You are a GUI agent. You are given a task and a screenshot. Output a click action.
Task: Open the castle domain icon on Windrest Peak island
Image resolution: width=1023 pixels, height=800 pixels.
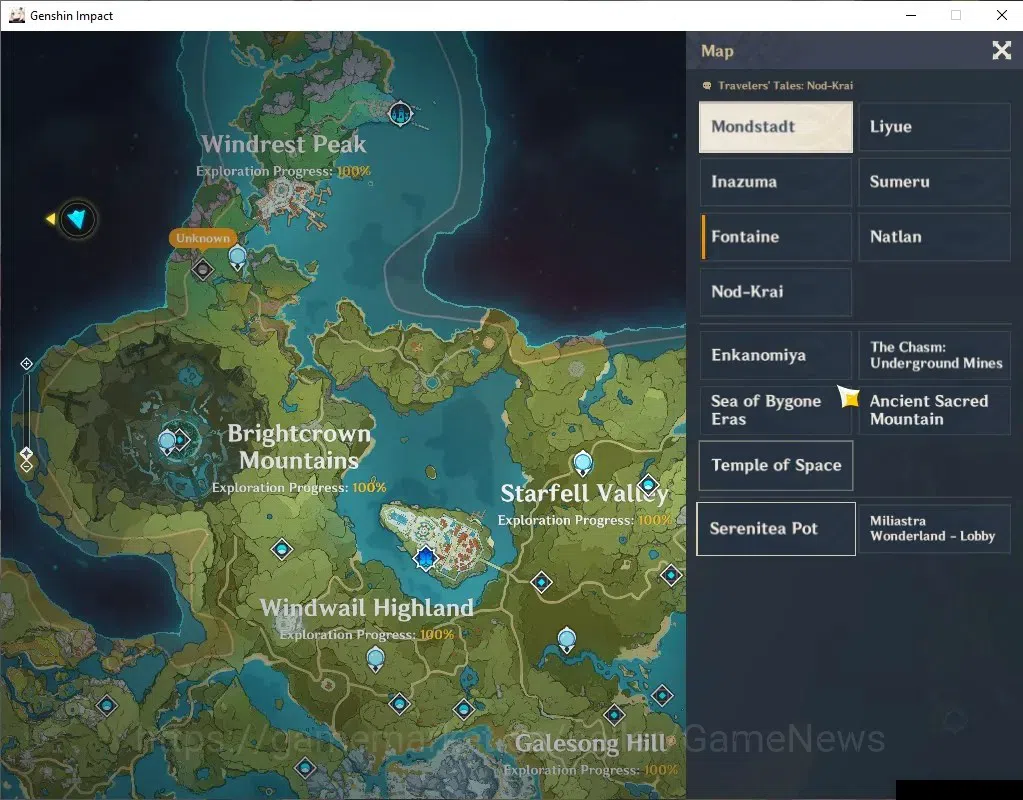pyautogui.click(x=401, y=114)
